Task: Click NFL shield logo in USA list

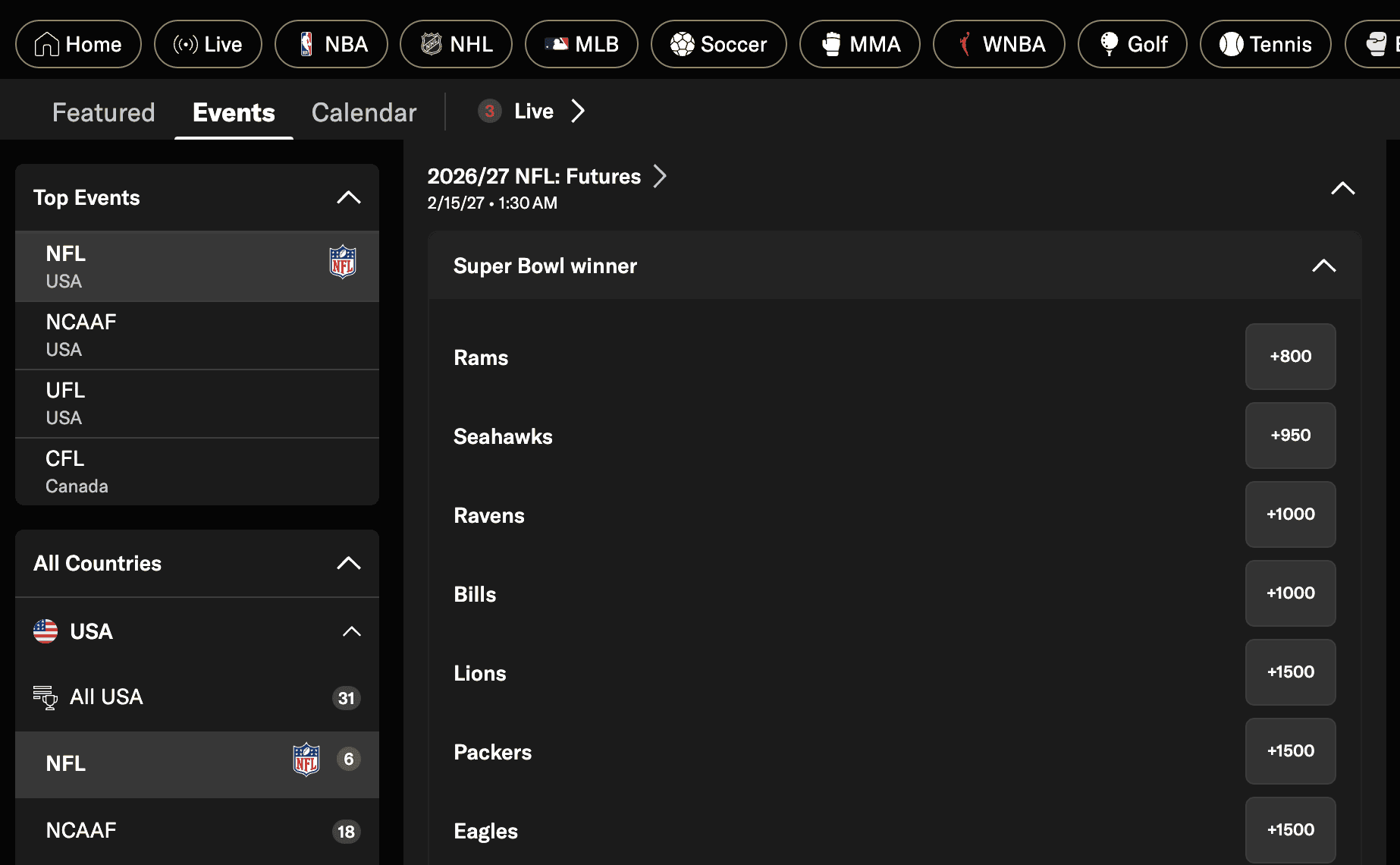Action: (306, 759)
